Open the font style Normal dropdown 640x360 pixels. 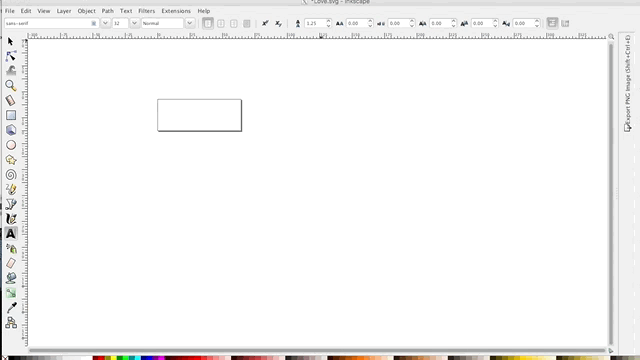[190, 23]
